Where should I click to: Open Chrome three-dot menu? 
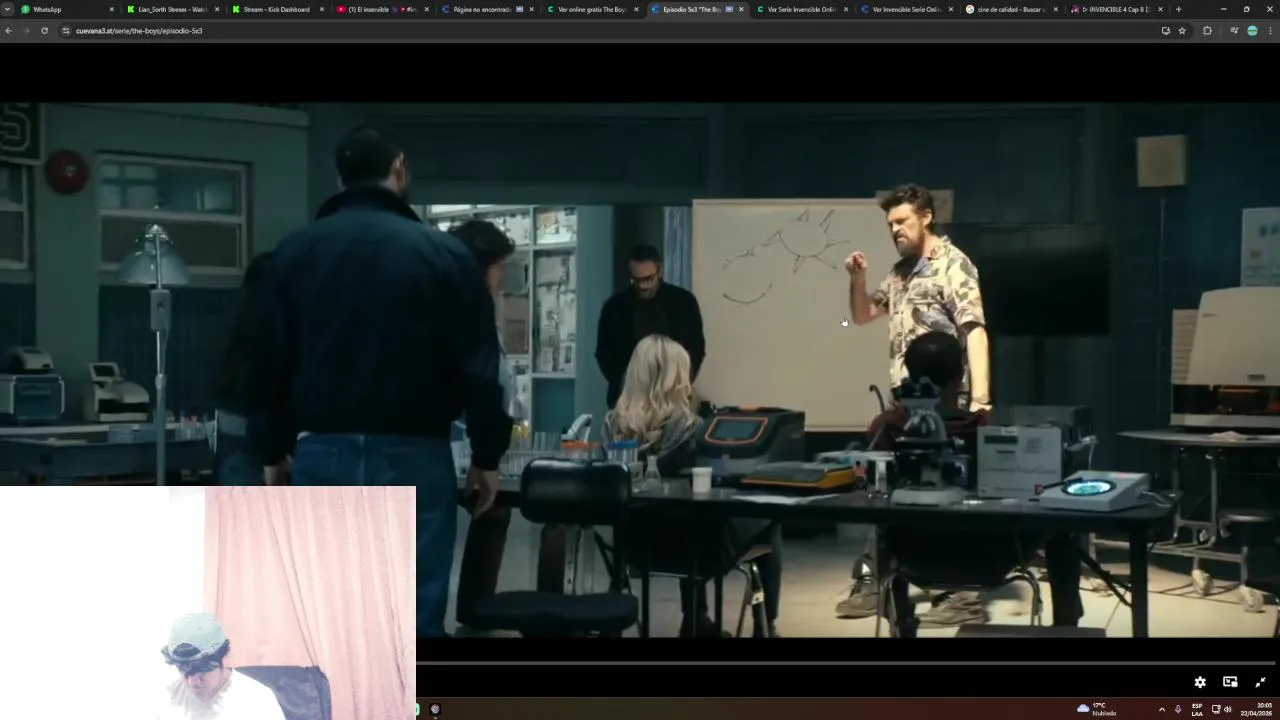(x=1270, y=31)
